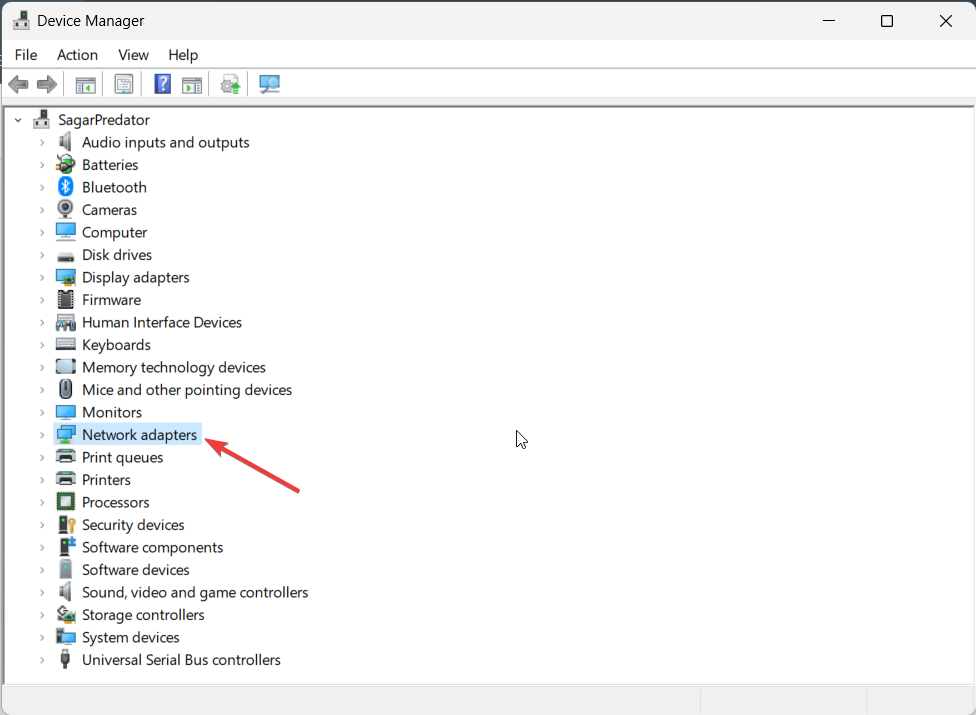
Task: Click the Cameras webcam icon
Action: coord(65,209)
